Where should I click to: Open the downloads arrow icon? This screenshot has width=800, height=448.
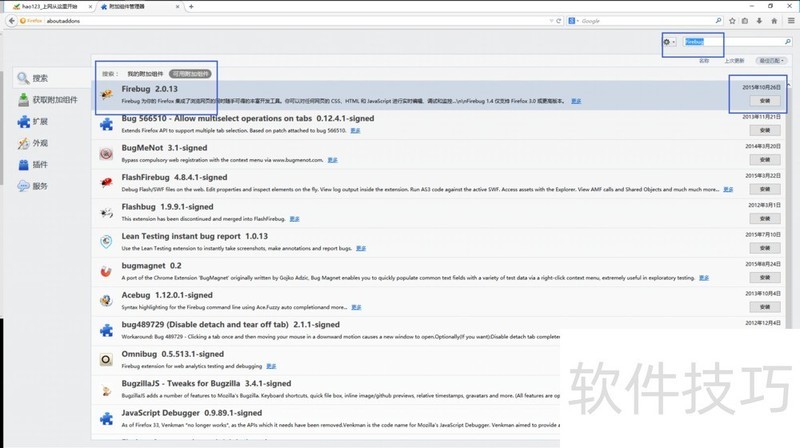(x=759, y=21)
